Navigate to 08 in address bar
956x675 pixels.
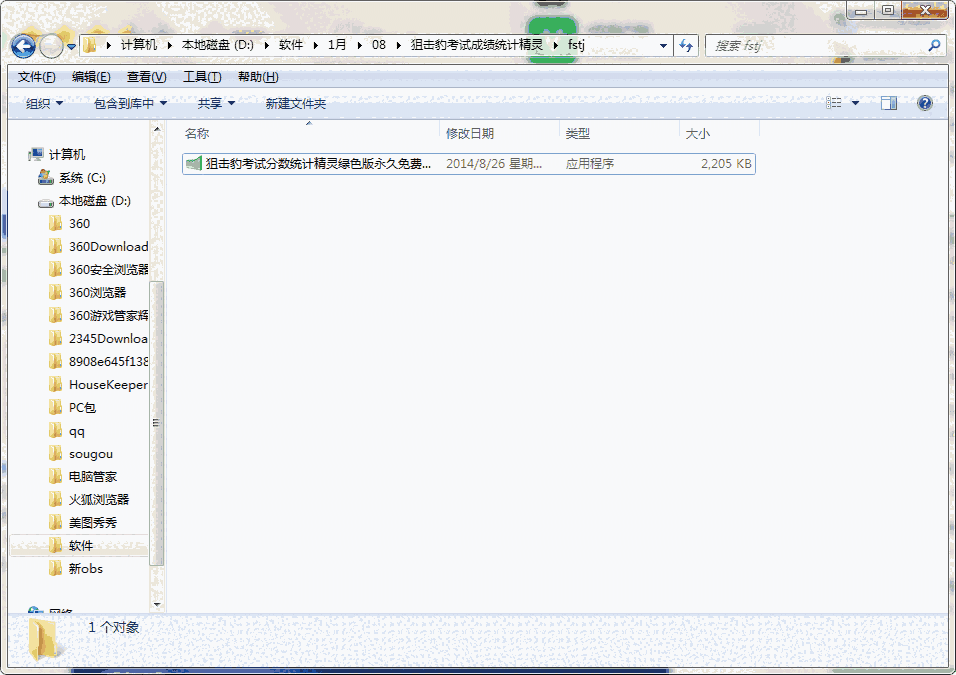tap(379, 45)
